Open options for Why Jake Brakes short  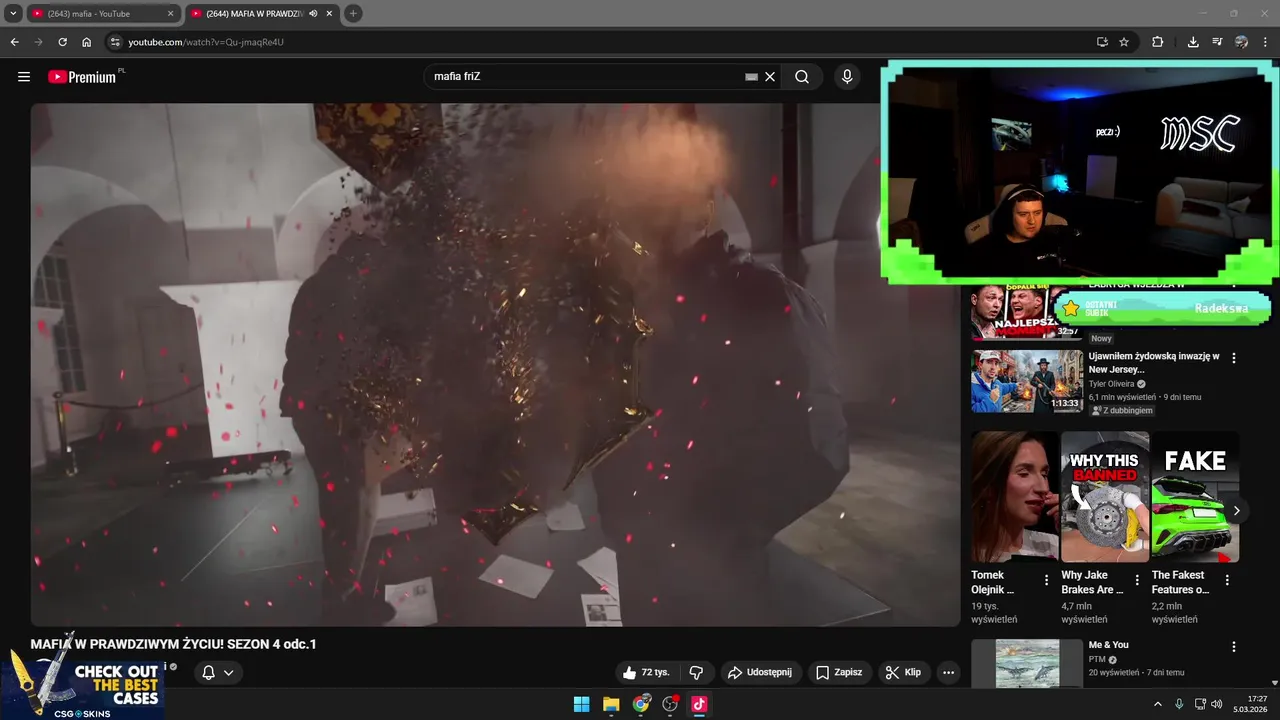(1137, 580)
